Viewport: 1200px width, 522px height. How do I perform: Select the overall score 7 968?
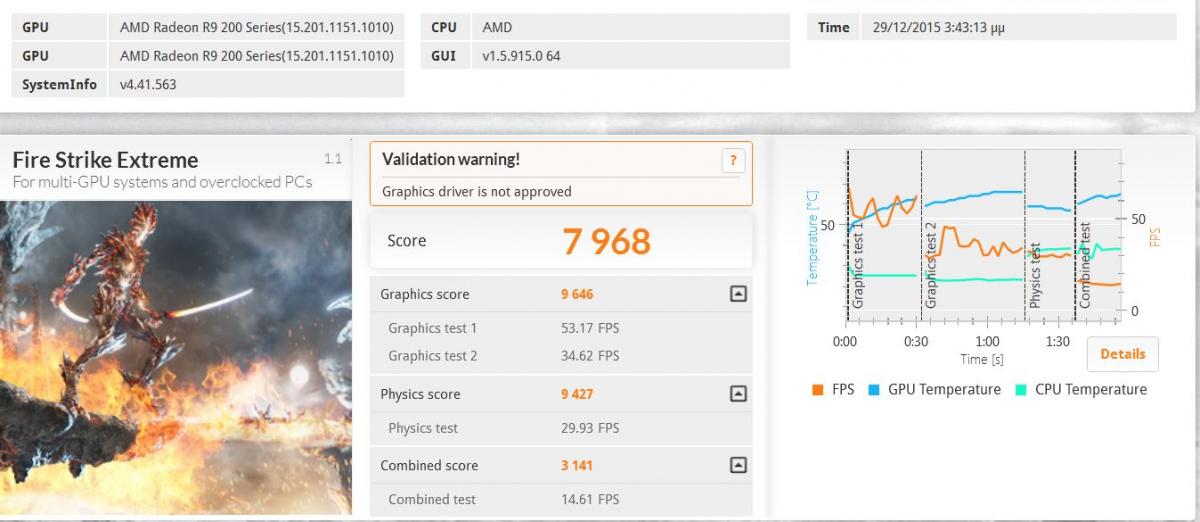606,241
